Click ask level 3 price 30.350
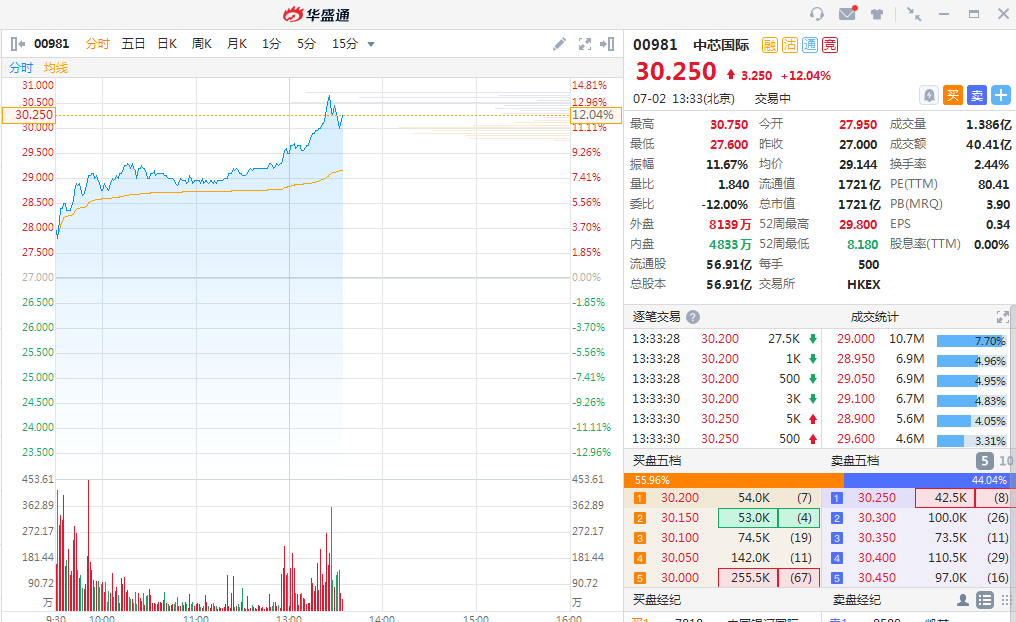 (x=877, y=538)
